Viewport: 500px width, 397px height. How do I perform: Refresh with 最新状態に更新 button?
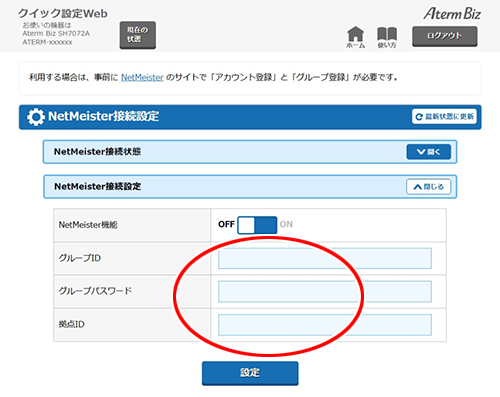(x=444, y=116)
